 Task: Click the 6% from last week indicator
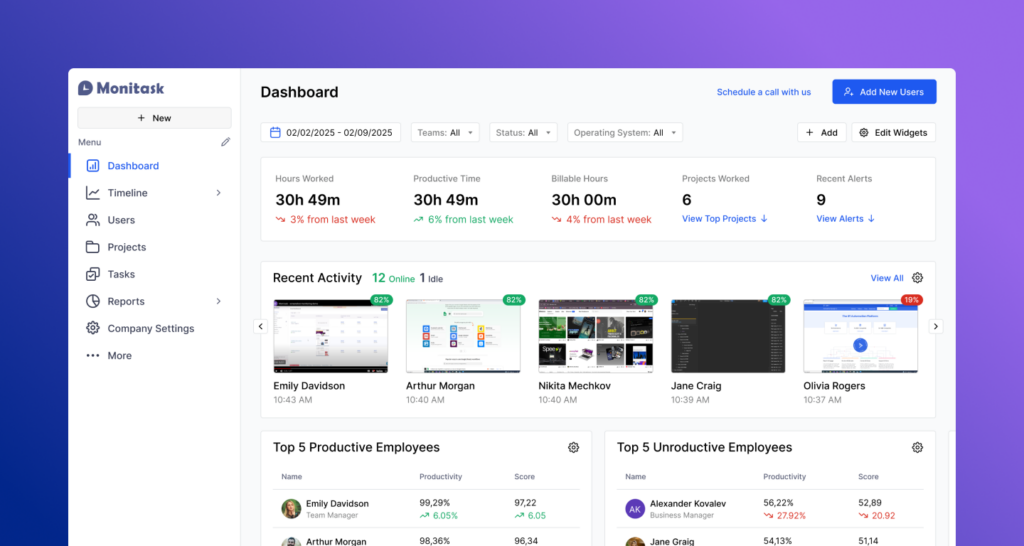tap(464, 220)
